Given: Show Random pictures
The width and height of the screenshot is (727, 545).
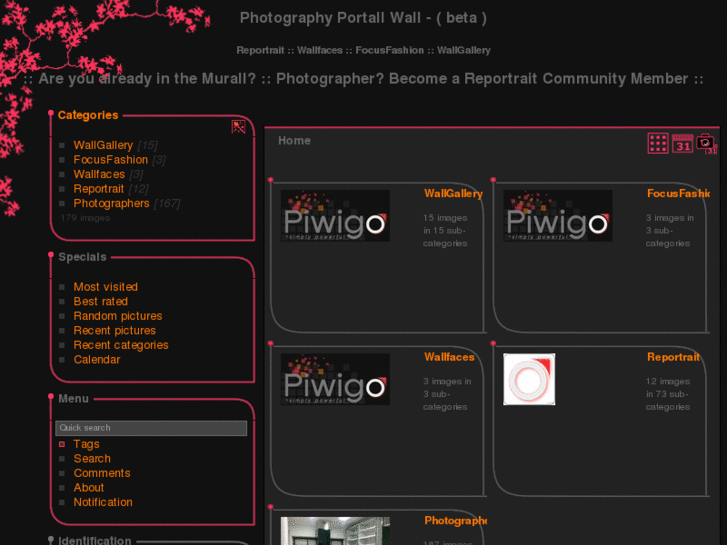Looking at the screenshot, I should click(118, 316).
